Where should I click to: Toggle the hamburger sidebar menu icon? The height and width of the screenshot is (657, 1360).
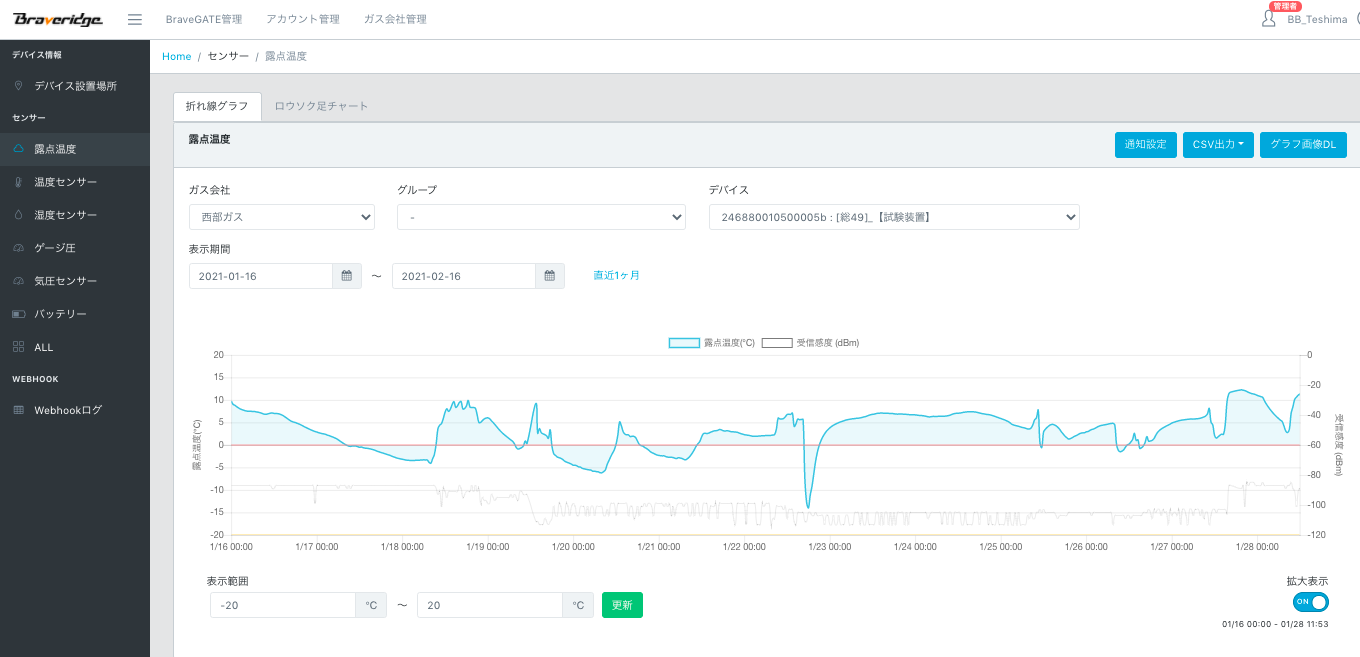pyautogui.click(x=135, y=19)
